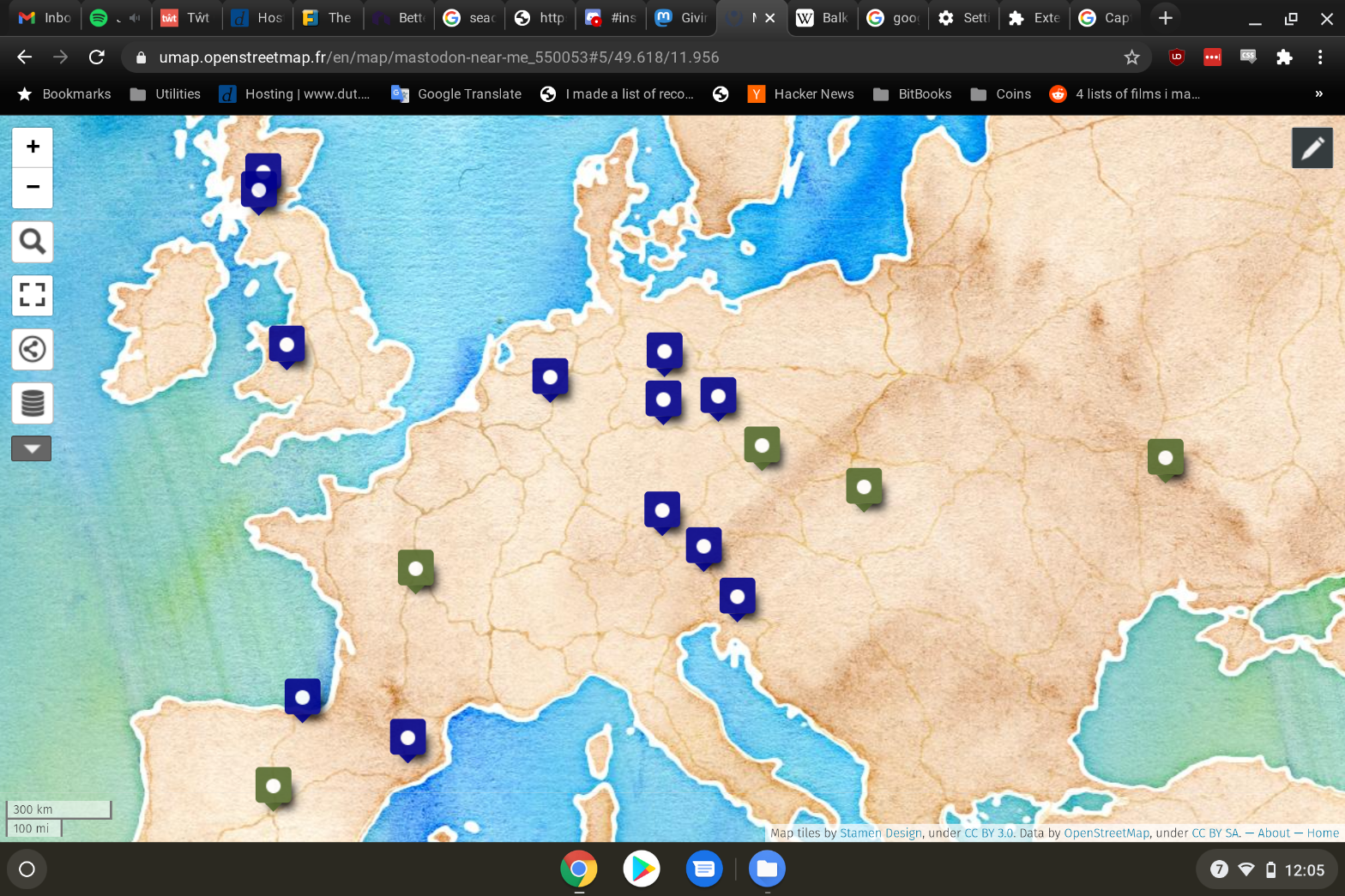1345x896 pixels.
Task: Click the blue marker in Wales
Action: (x=286, y=347)
